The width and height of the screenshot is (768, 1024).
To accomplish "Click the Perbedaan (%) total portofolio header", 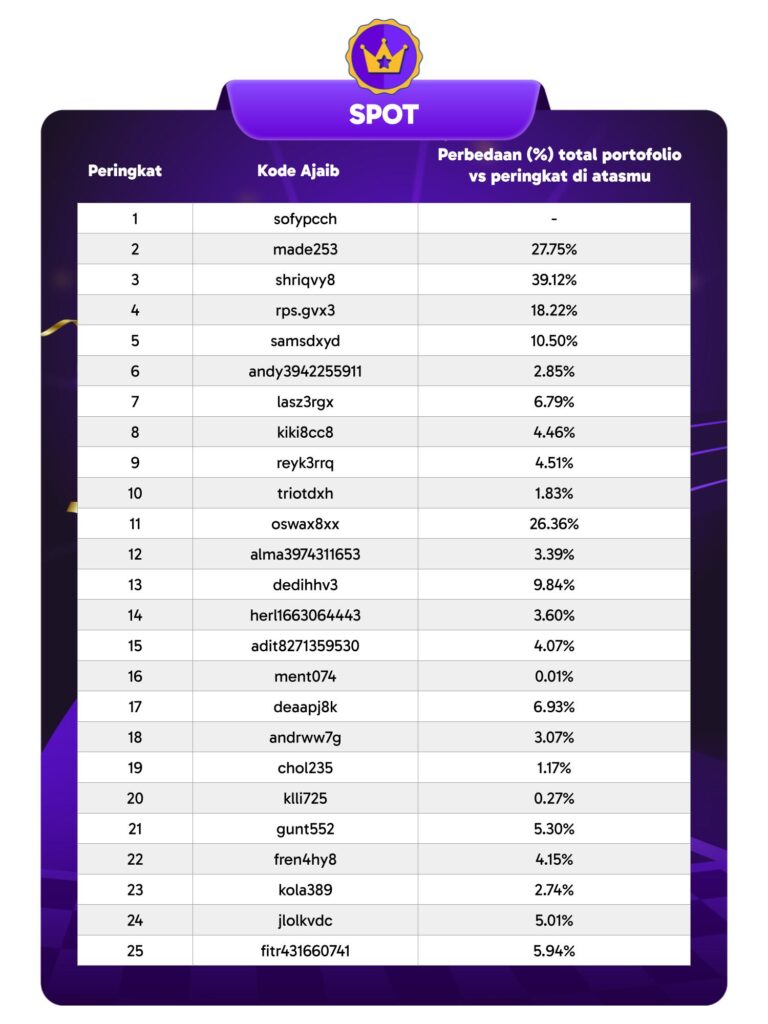I will pyautogui.click(x=553, y=165).
